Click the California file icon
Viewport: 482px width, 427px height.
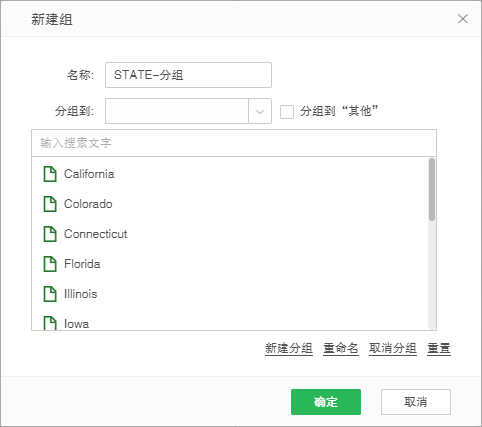tap(50, 174)
